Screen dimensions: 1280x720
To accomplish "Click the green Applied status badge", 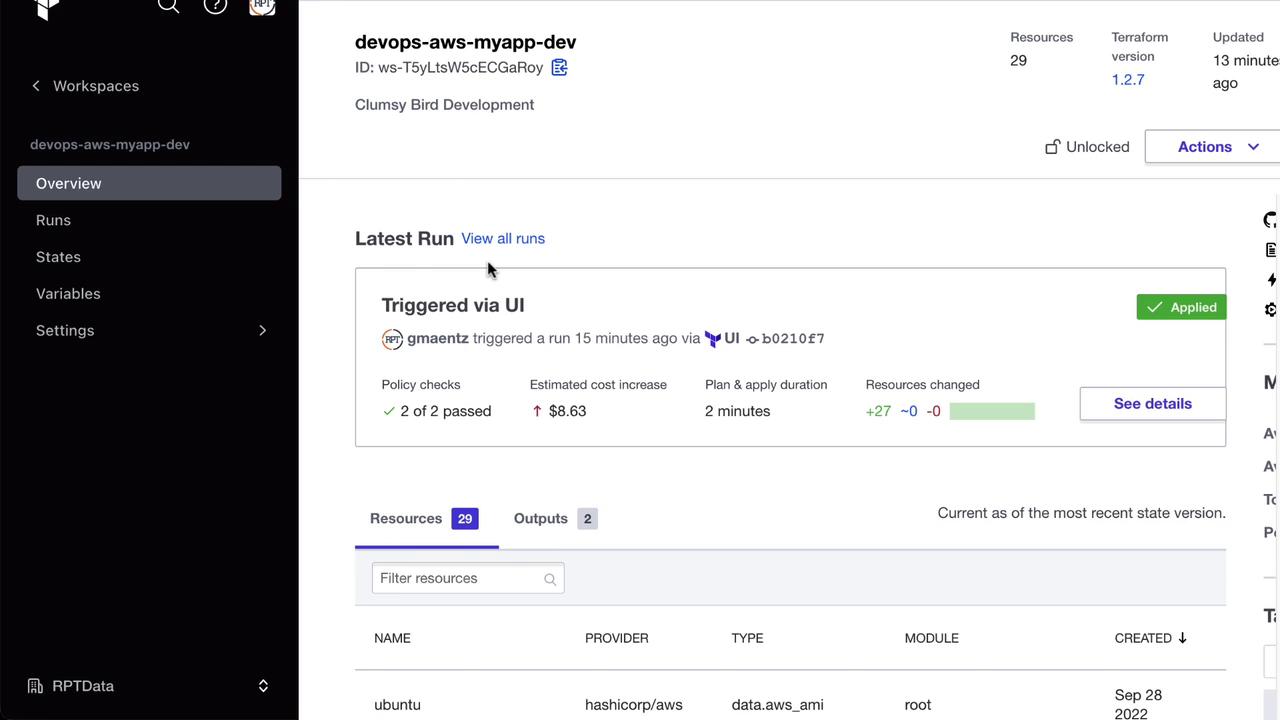I will click(x=1181, y=307).
